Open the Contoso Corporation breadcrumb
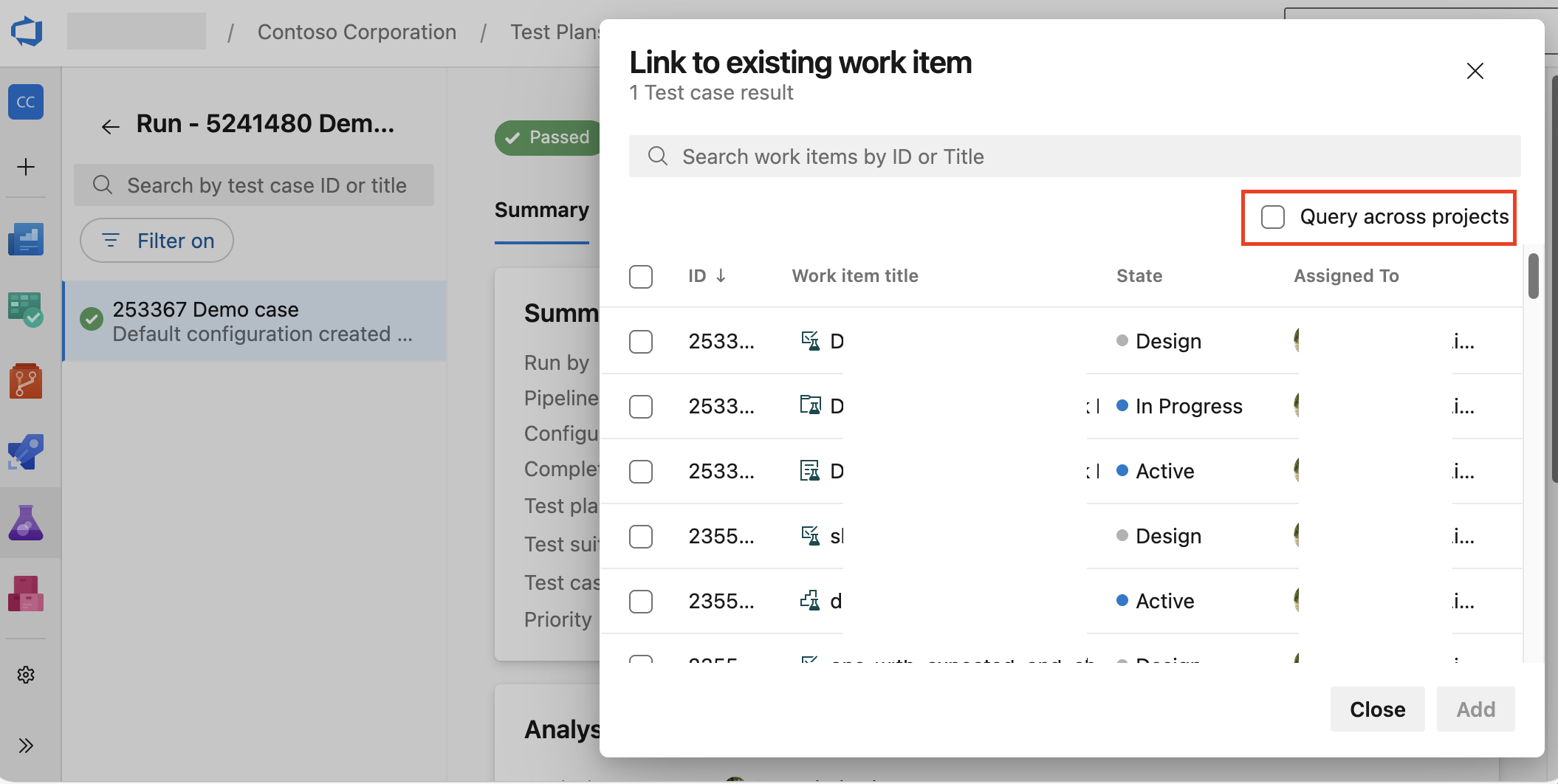Viewport: 1558px width, 784px height. 357,32
